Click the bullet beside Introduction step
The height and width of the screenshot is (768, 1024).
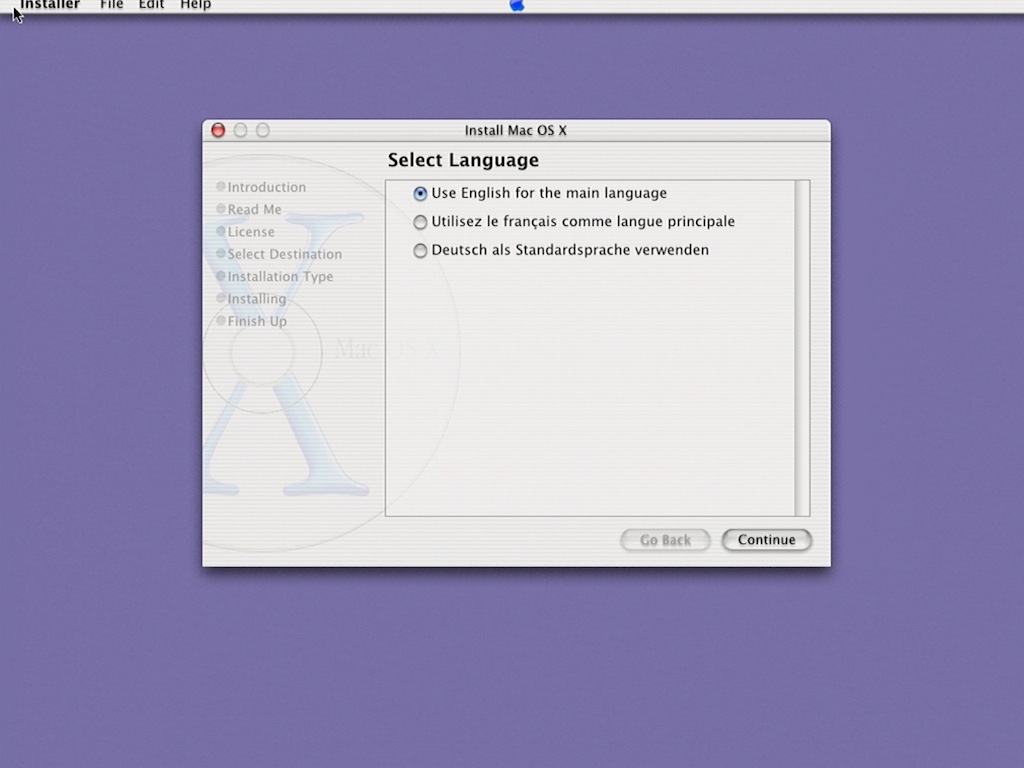point(221,186)
